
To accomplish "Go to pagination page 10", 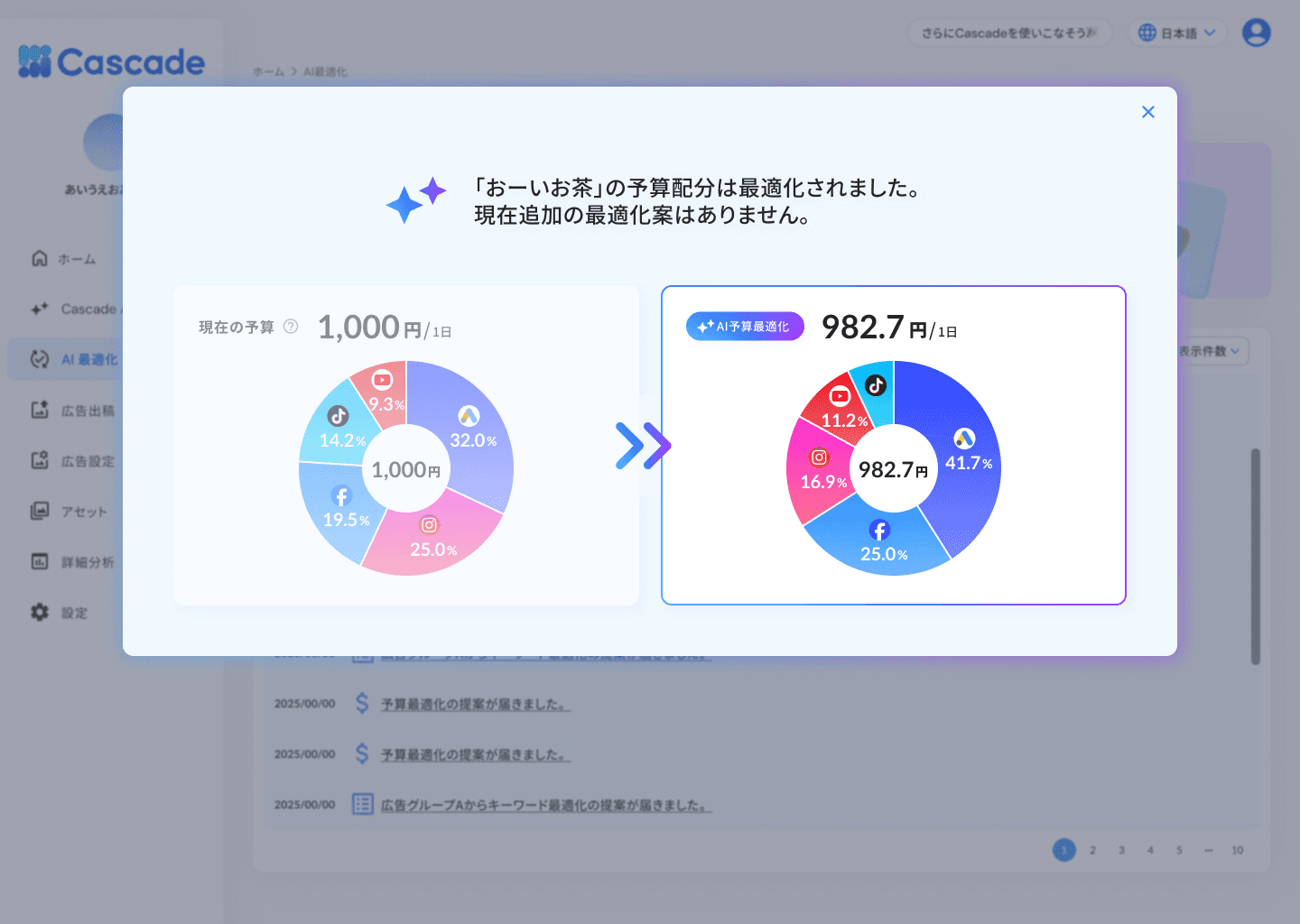I will [x=1237, y=850].
